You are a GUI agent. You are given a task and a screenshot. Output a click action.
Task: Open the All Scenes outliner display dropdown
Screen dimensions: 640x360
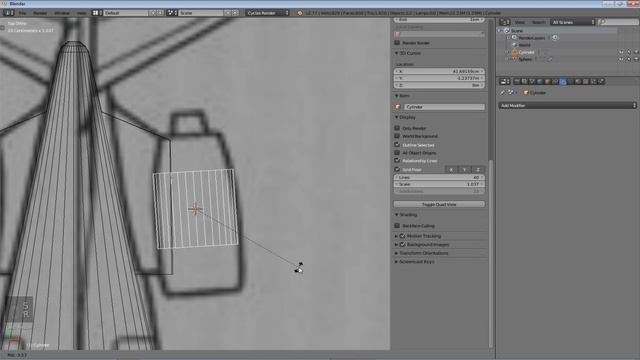click(573, 22)
